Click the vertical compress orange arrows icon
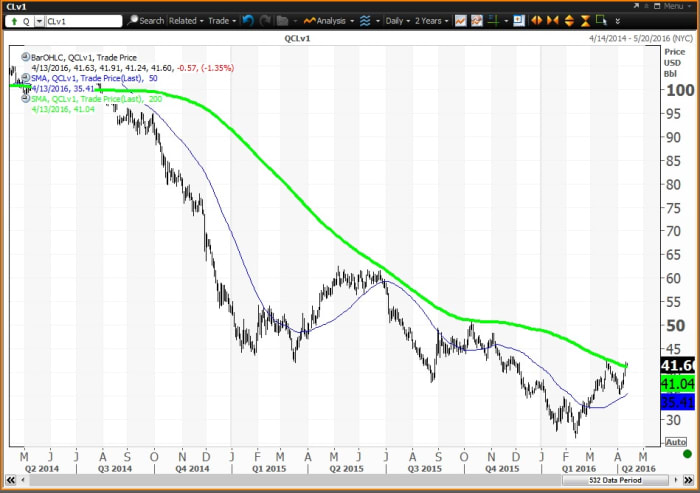This screenshot has height=493, width=700. tap(585, 21)
